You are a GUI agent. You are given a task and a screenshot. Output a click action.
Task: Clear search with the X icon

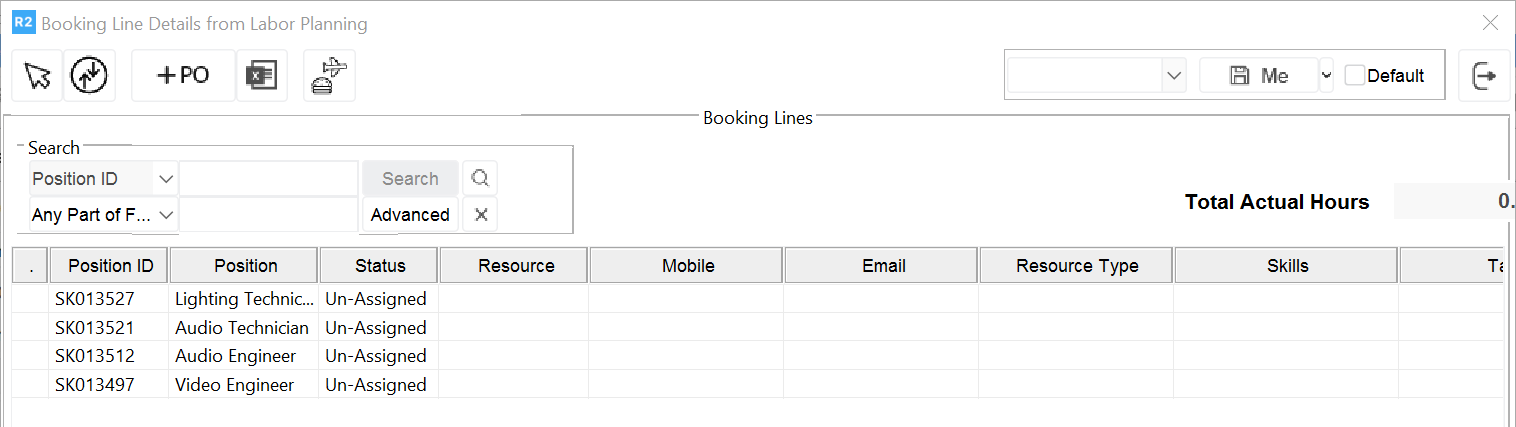(480, 215)
